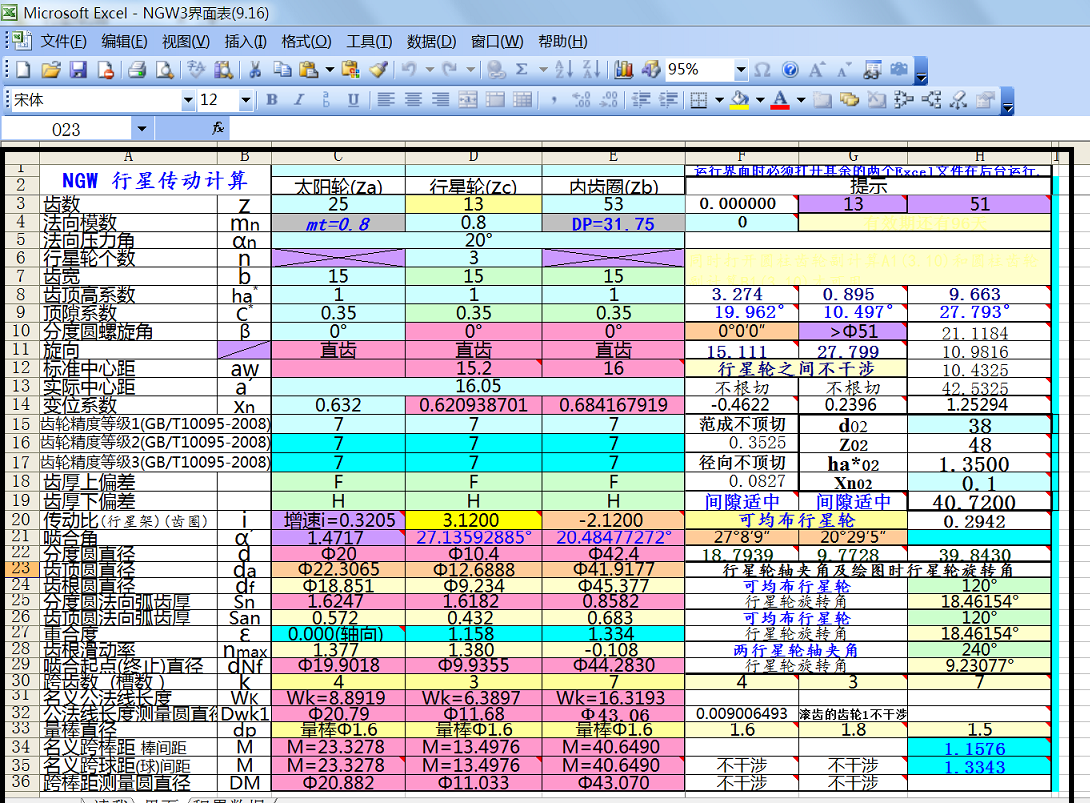Viewport: 1090px width, 803px height.
Task: Toggle italic formatting
Action: click(x=298, y=100)
